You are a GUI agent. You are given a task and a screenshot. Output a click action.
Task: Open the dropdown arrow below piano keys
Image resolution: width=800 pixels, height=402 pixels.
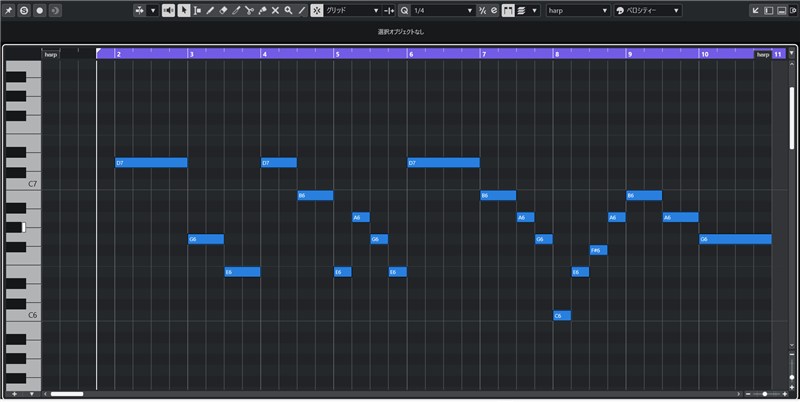[32, 394]
